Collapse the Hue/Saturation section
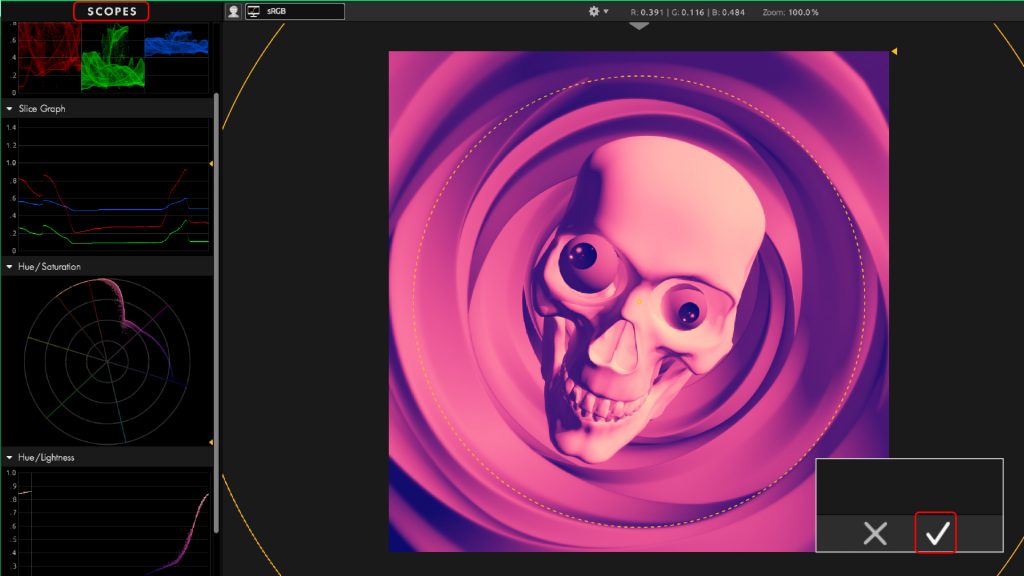This screenshot has height=576, width=1024. (x=9, y=267)
